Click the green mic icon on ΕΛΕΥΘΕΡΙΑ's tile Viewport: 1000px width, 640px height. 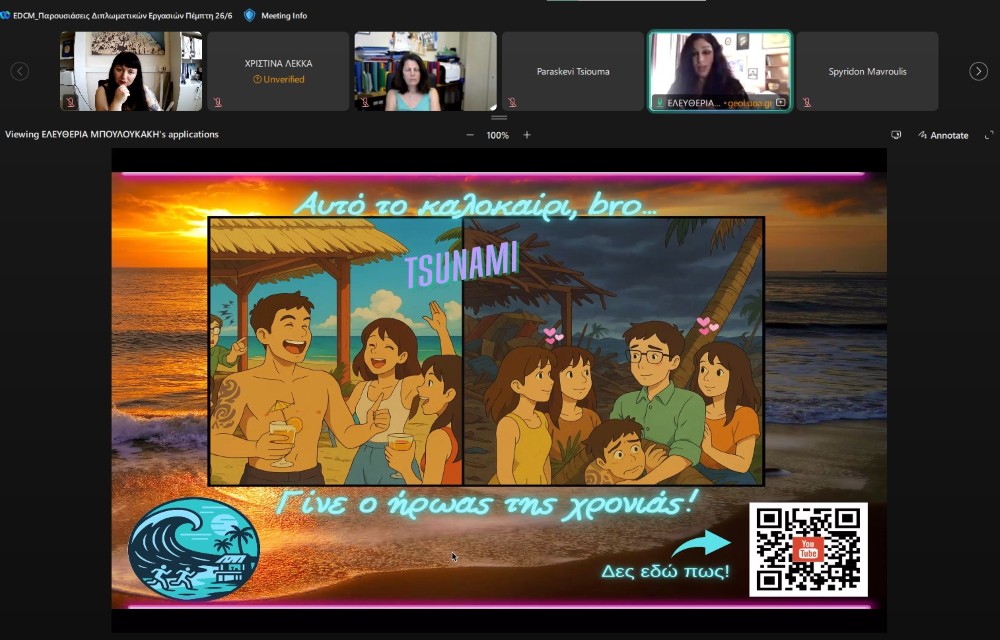tap(659, 102)
